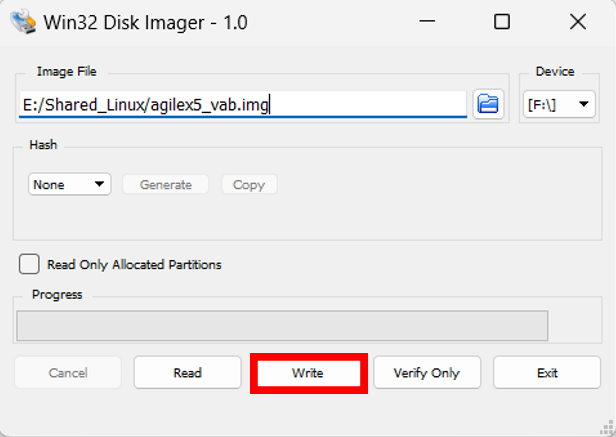Enable Read Only Allocated Partitions checkbox
Image resolution: width=616 pixels, height=437 pixels.
[x=30, y=264]
